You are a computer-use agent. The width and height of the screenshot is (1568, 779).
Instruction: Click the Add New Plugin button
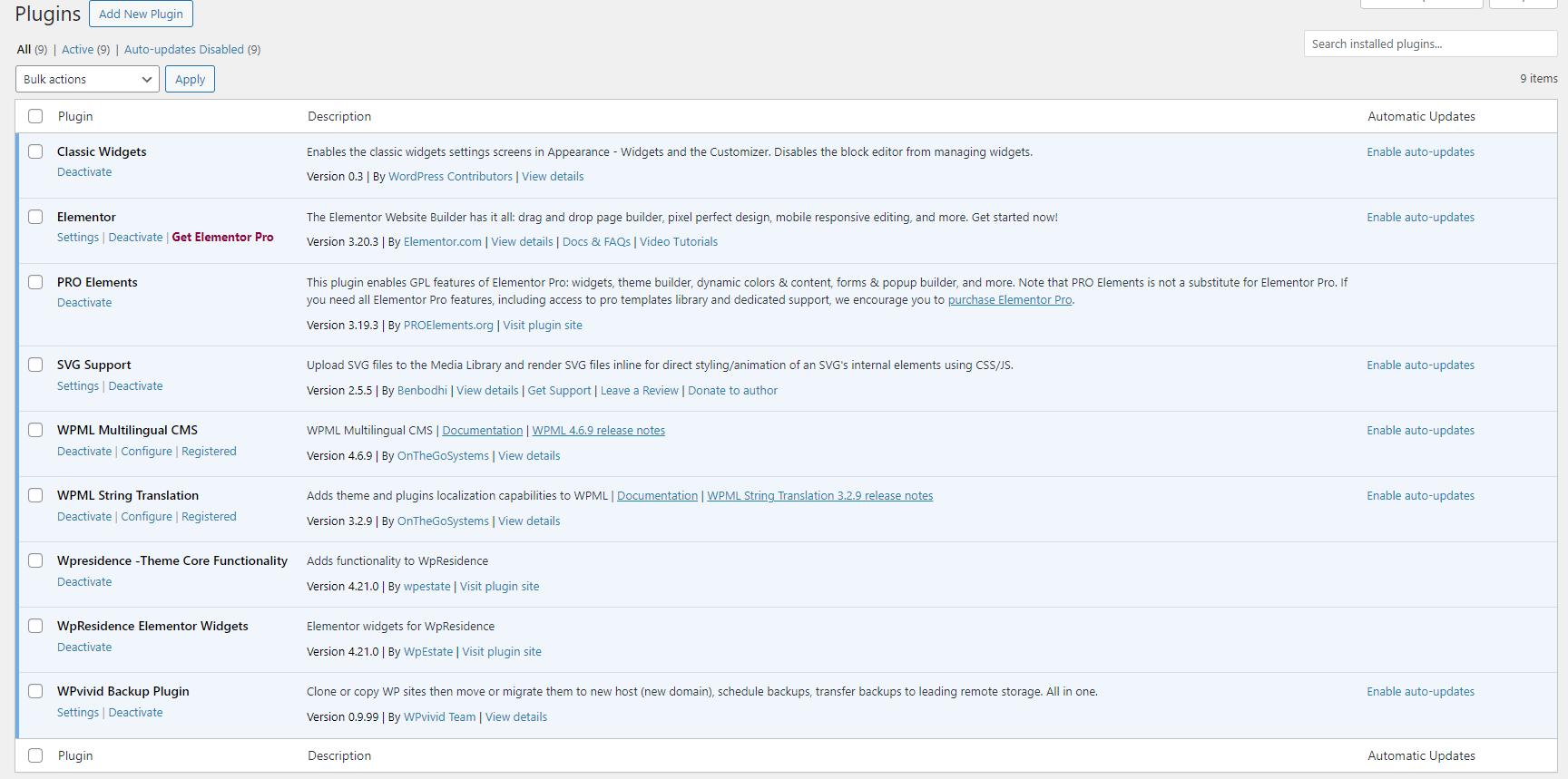point(141,14)
